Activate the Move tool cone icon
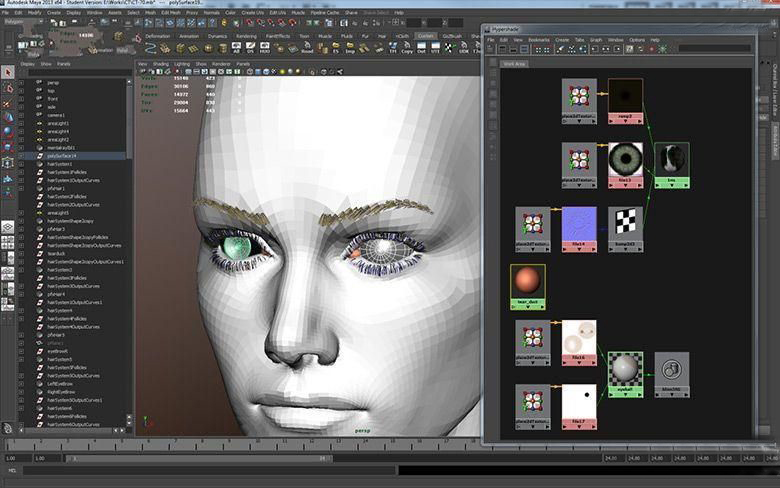 tap(7, 118)
